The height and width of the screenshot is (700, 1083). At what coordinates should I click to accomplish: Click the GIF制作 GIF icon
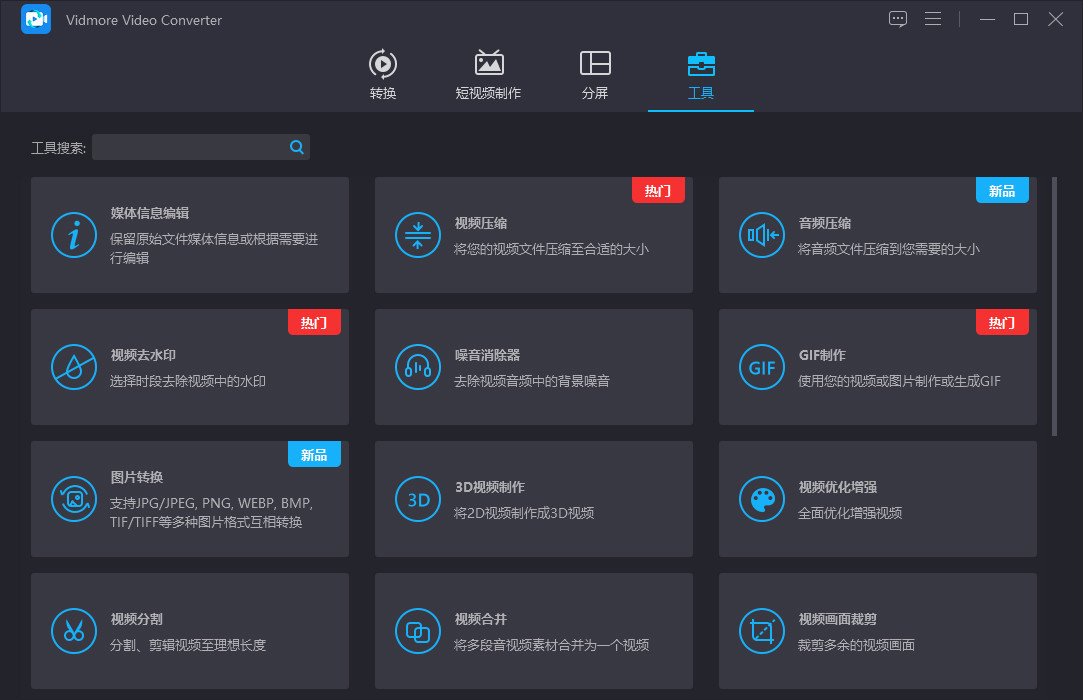(762, 367)
